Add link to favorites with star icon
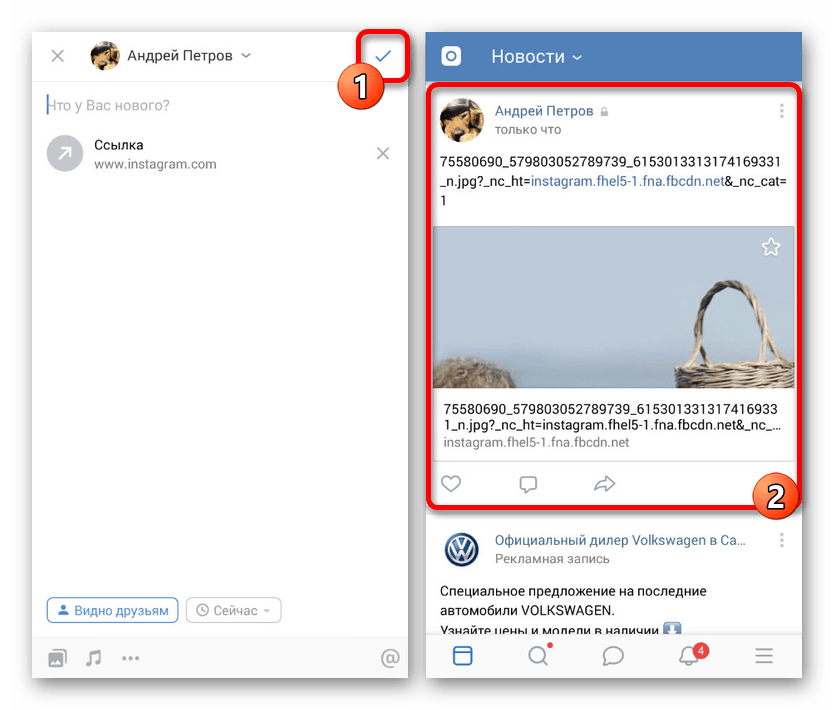Image resolution: width=834 pixels, height=710 pixels. click(x=771, y=247)
